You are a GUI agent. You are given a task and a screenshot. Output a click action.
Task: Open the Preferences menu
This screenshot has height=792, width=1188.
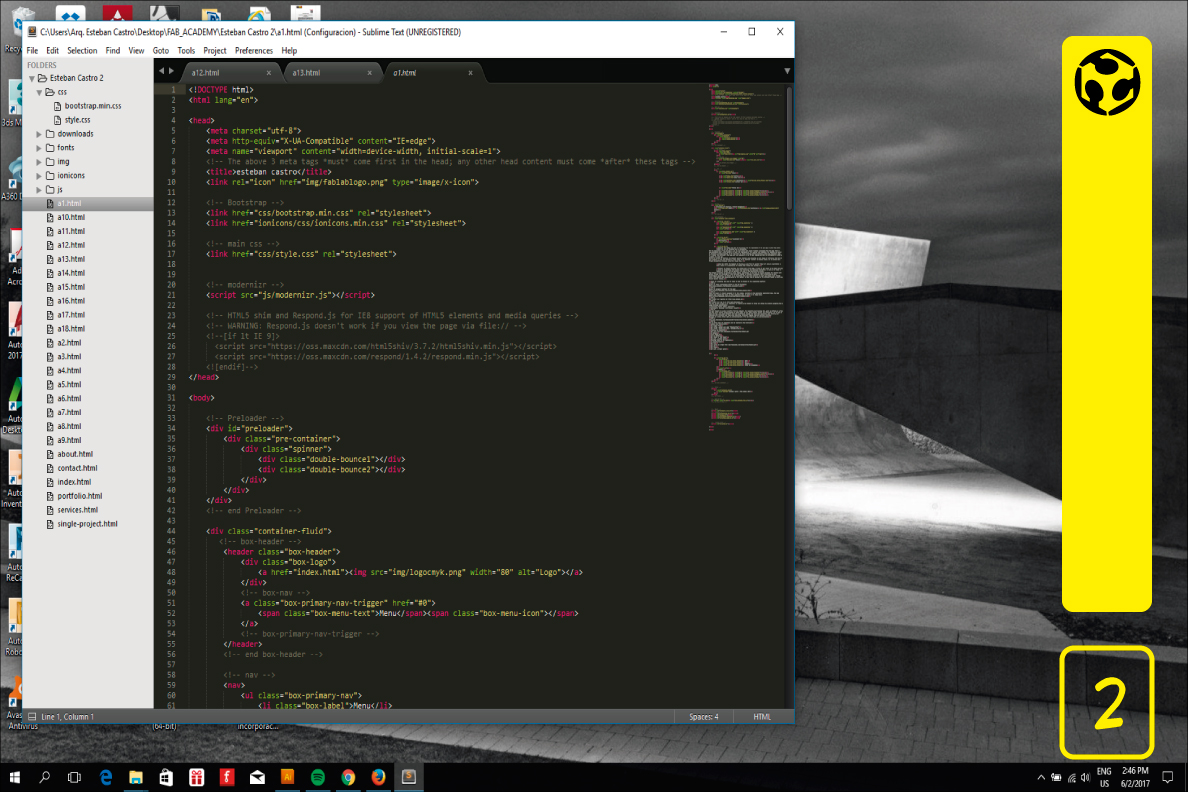[254, 51]
